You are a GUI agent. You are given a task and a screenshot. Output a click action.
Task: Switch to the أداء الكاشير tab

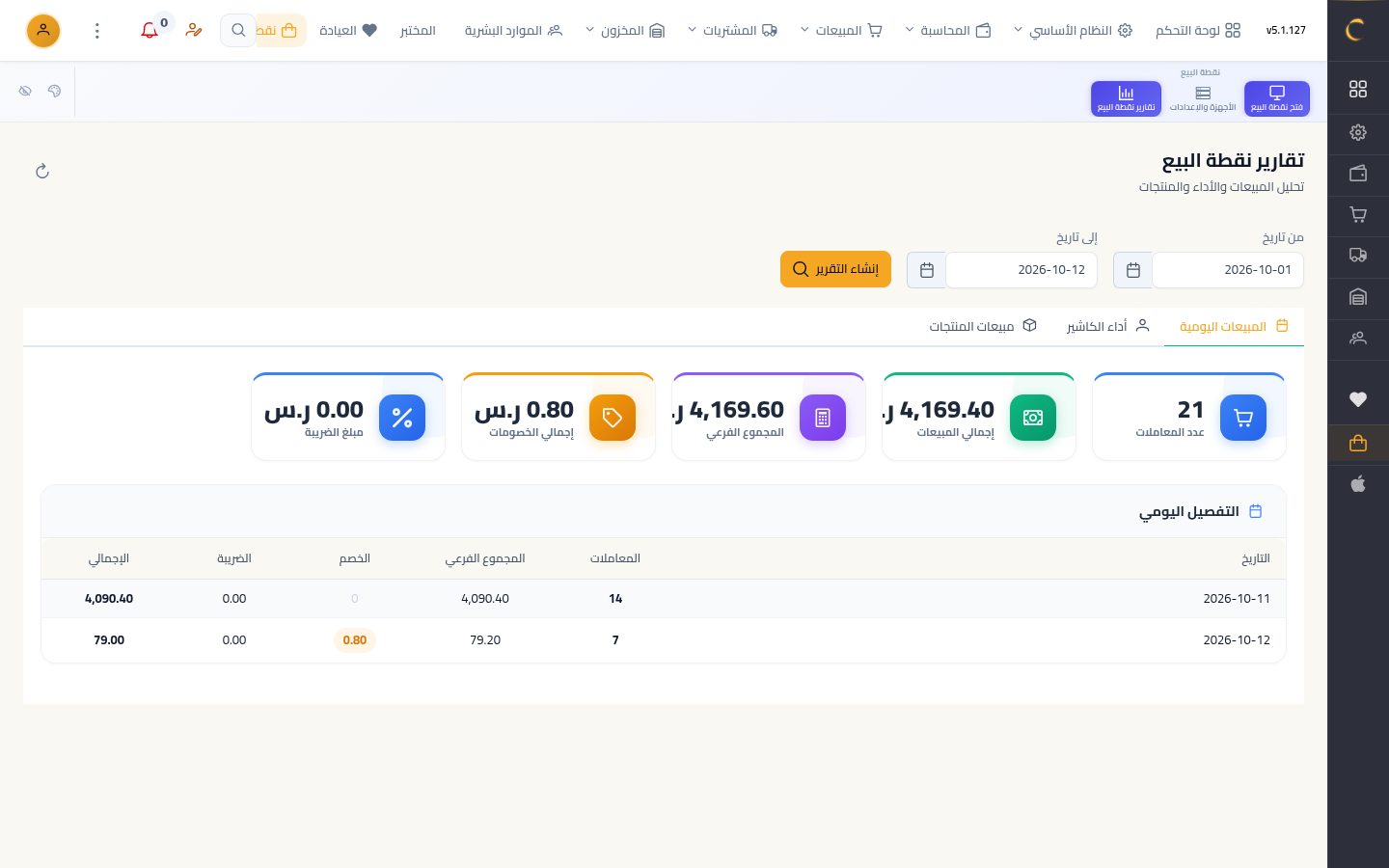(x=1107, y=327)
